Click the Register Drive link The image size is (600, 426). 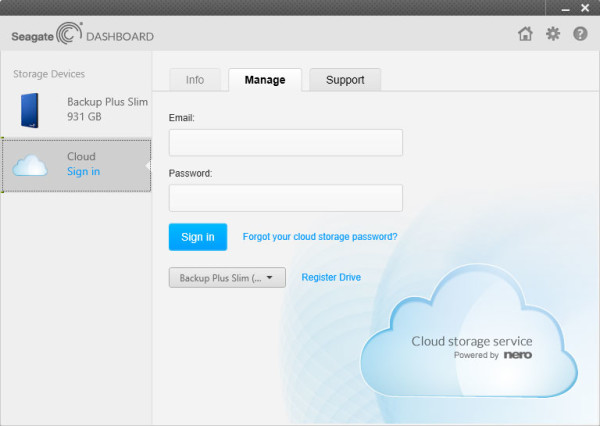(331, 277)
